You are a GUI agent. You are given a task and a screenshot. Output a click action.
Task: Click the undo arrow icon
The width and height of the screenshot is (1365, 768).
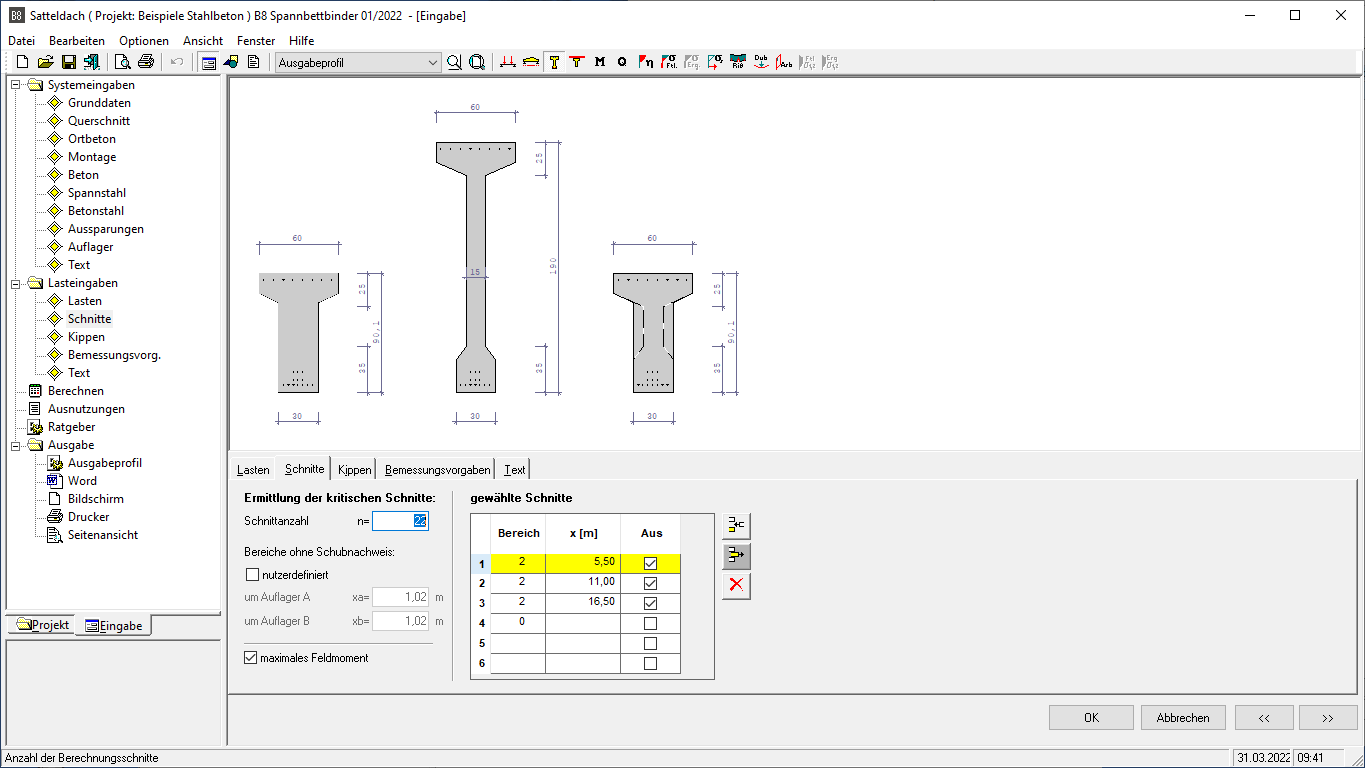click(177, 62)
